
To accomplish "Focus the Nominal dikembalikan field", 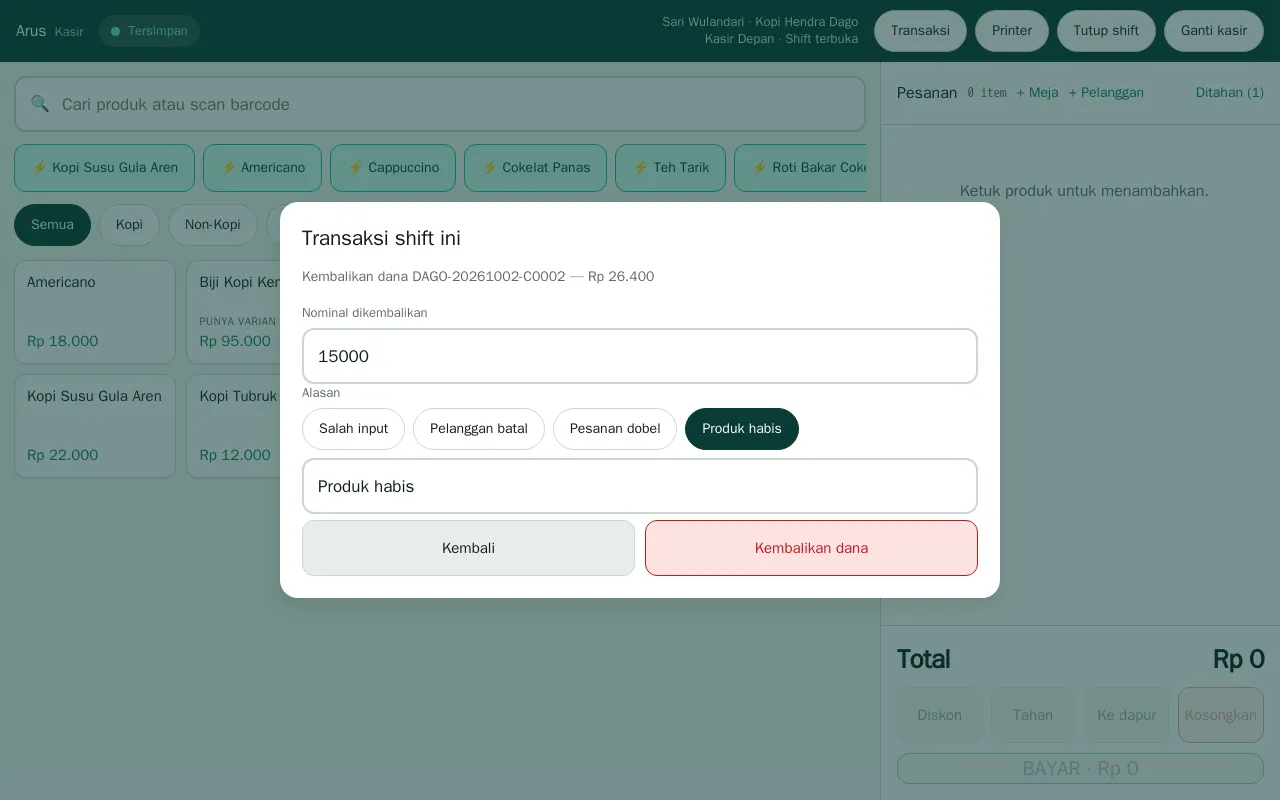I will click(x=640, y=356).
